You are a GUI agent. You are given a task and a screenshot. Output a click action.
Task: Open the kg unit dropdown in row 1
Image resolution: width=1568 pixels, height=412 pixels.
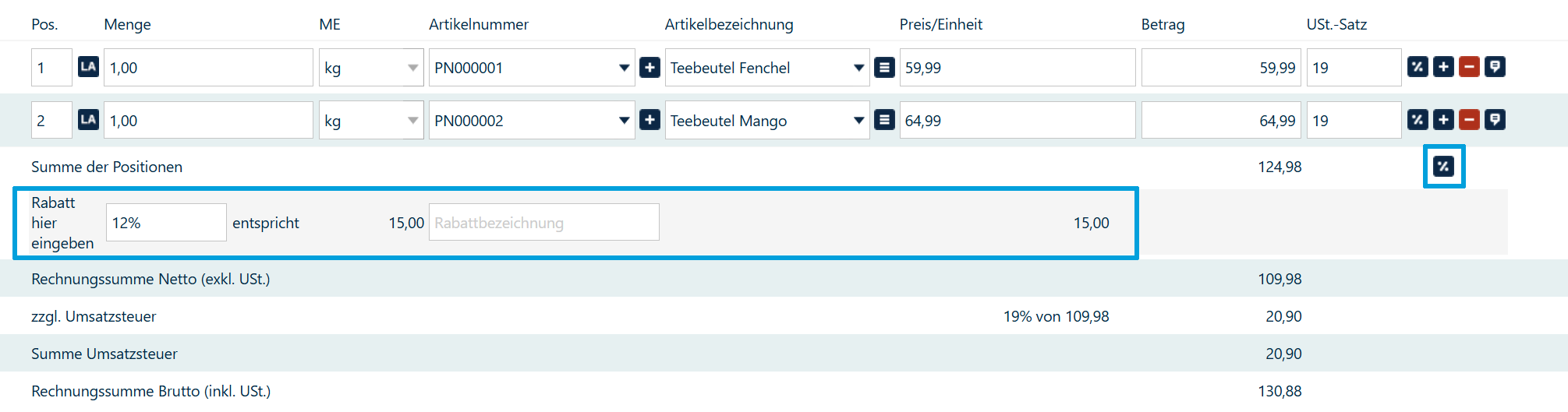(412, 68)
